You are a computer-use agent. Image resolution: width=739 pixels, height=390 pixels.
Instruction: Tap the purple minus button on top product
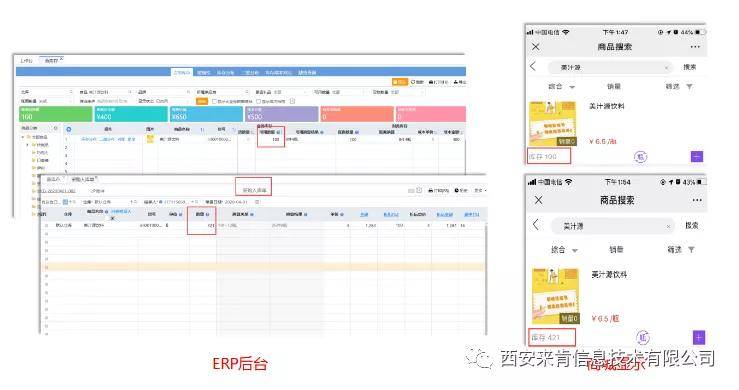(x=697, y=157)
